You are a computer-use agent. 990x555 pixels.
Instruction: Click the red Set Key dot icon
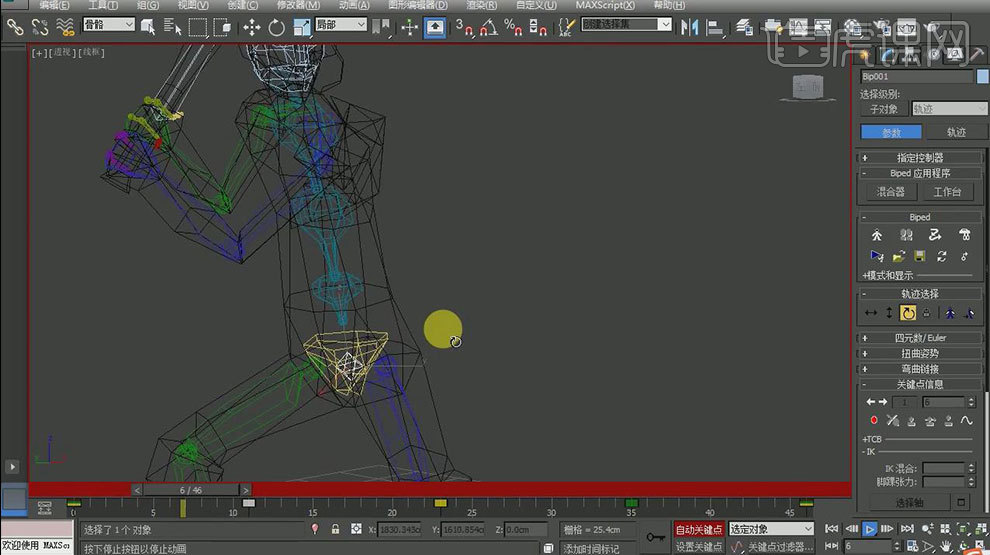coord(874,420)
